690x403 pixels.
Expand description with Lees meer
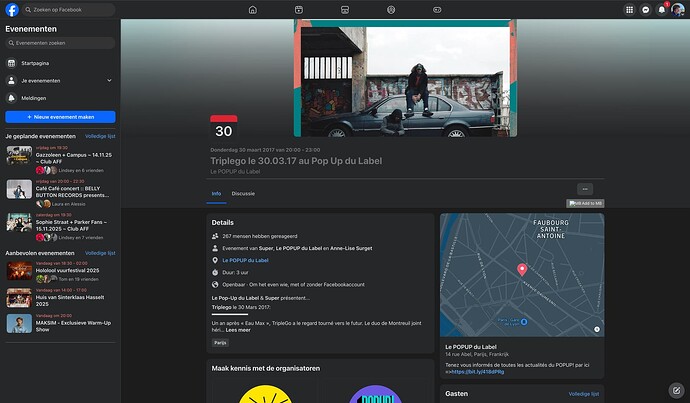[238, 329]
